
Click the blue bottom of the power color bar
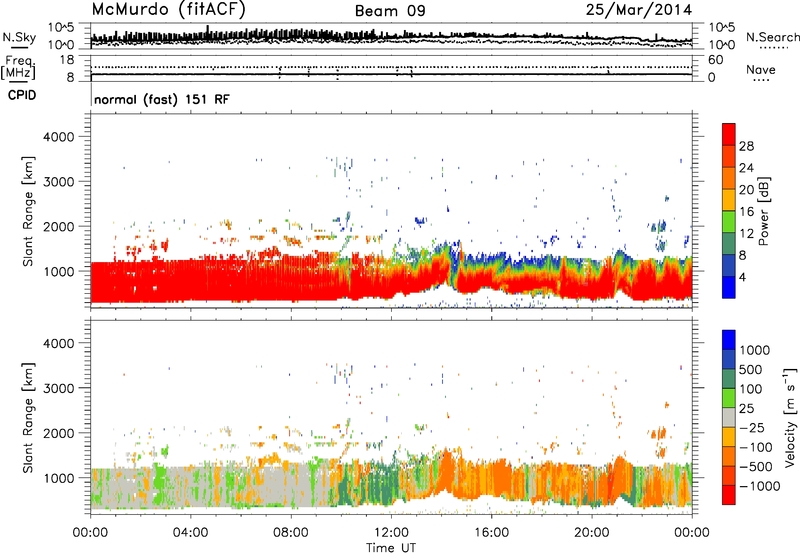[729, 287]
